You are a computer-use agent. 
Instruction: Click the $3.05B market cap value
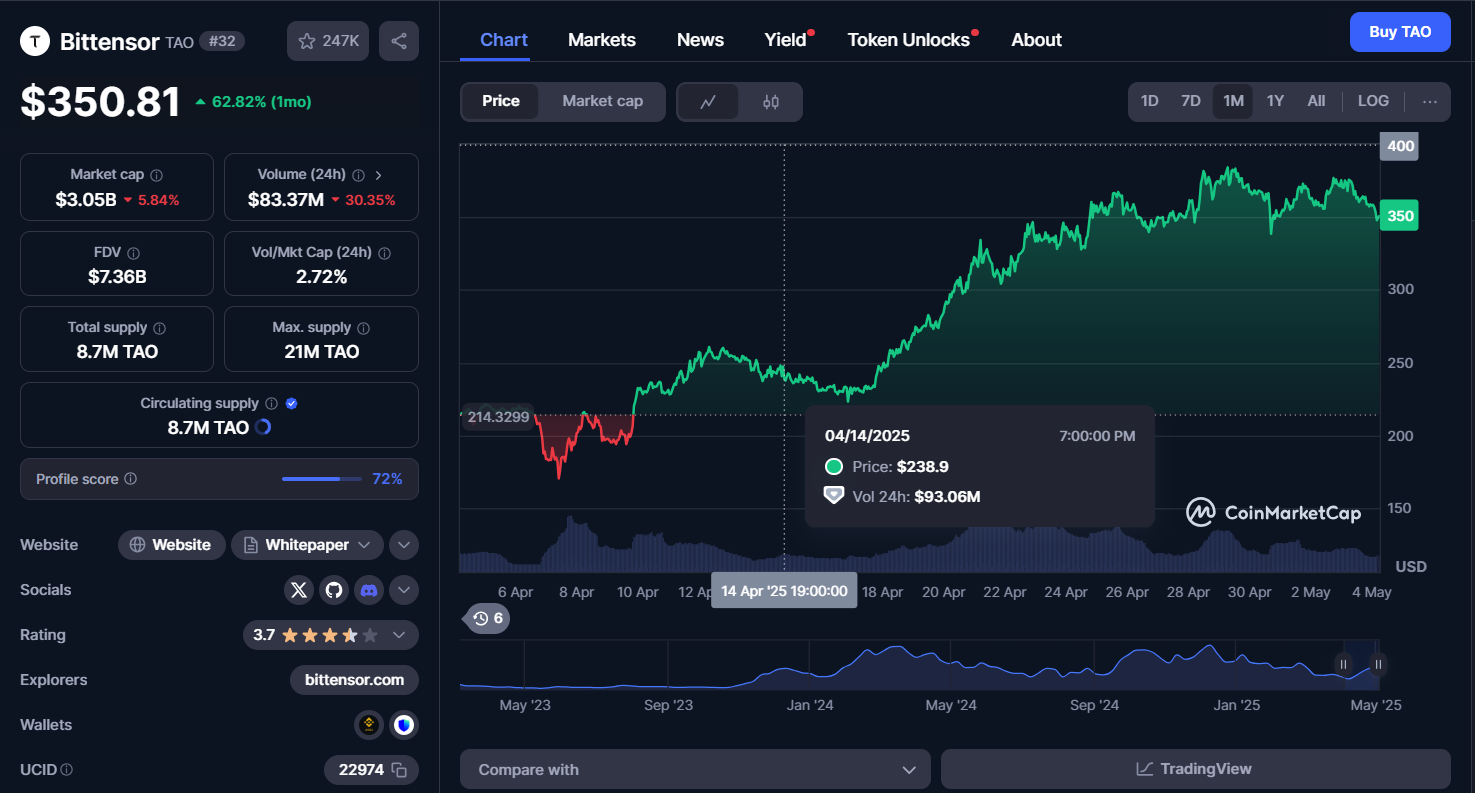click(86, 200)
